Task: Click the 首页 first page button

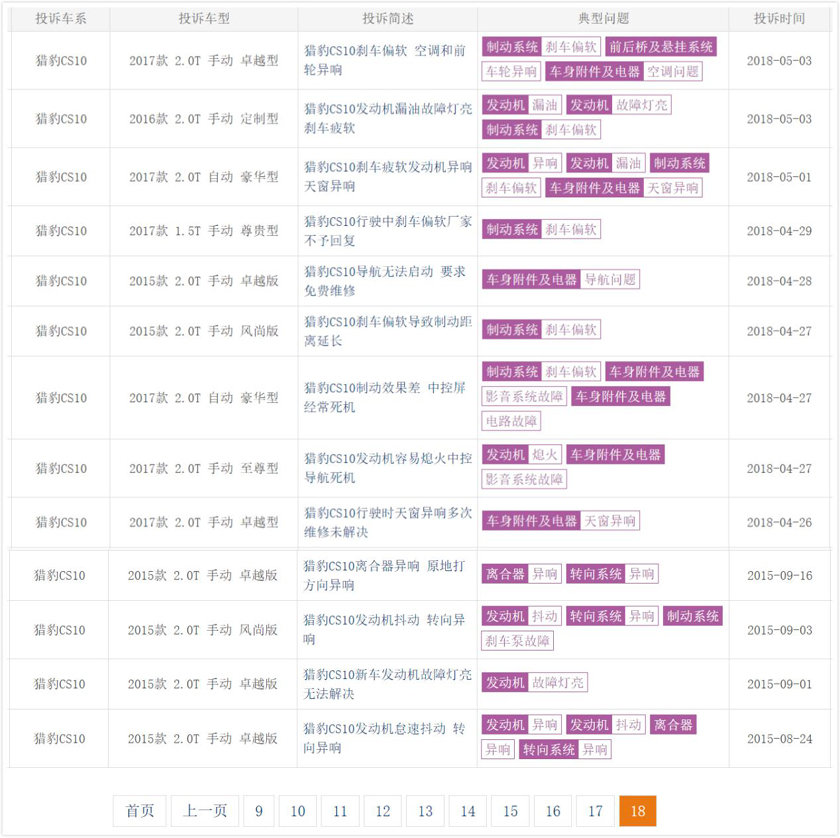Action: tap(139, 811)
